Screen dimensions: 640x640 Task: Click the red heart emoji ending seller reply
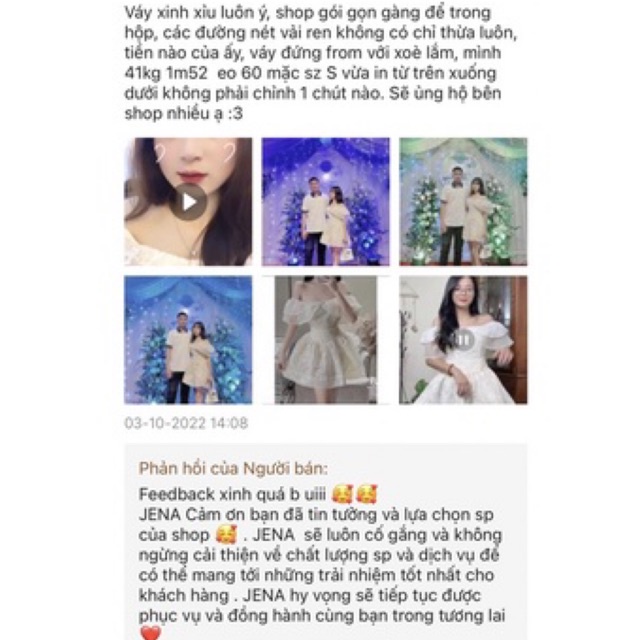click(151, 633)
